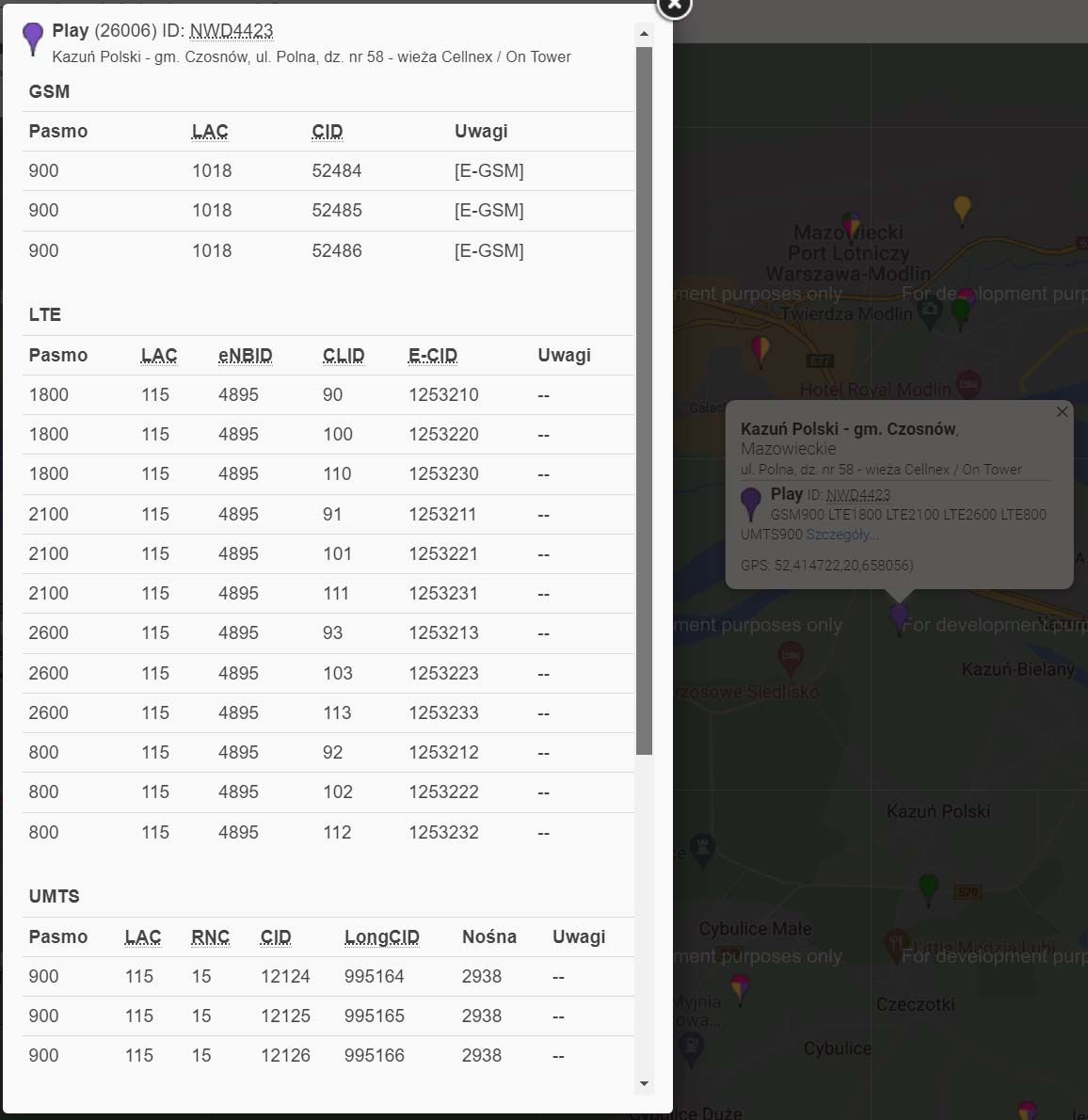Select multicolor marker near Cybulice Małe
Screen dimensions: 1088x1120
pyautogui.click(x=740, y=989)
